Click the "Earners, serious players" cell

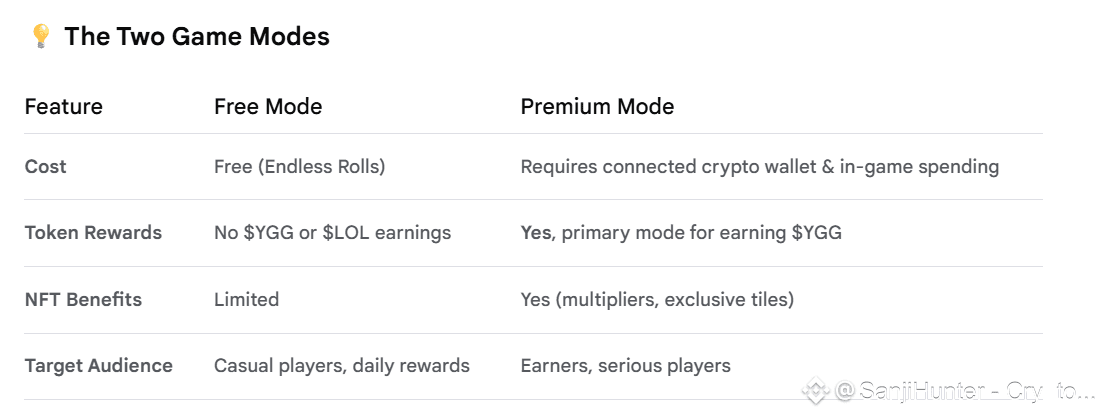coord(625,365)
